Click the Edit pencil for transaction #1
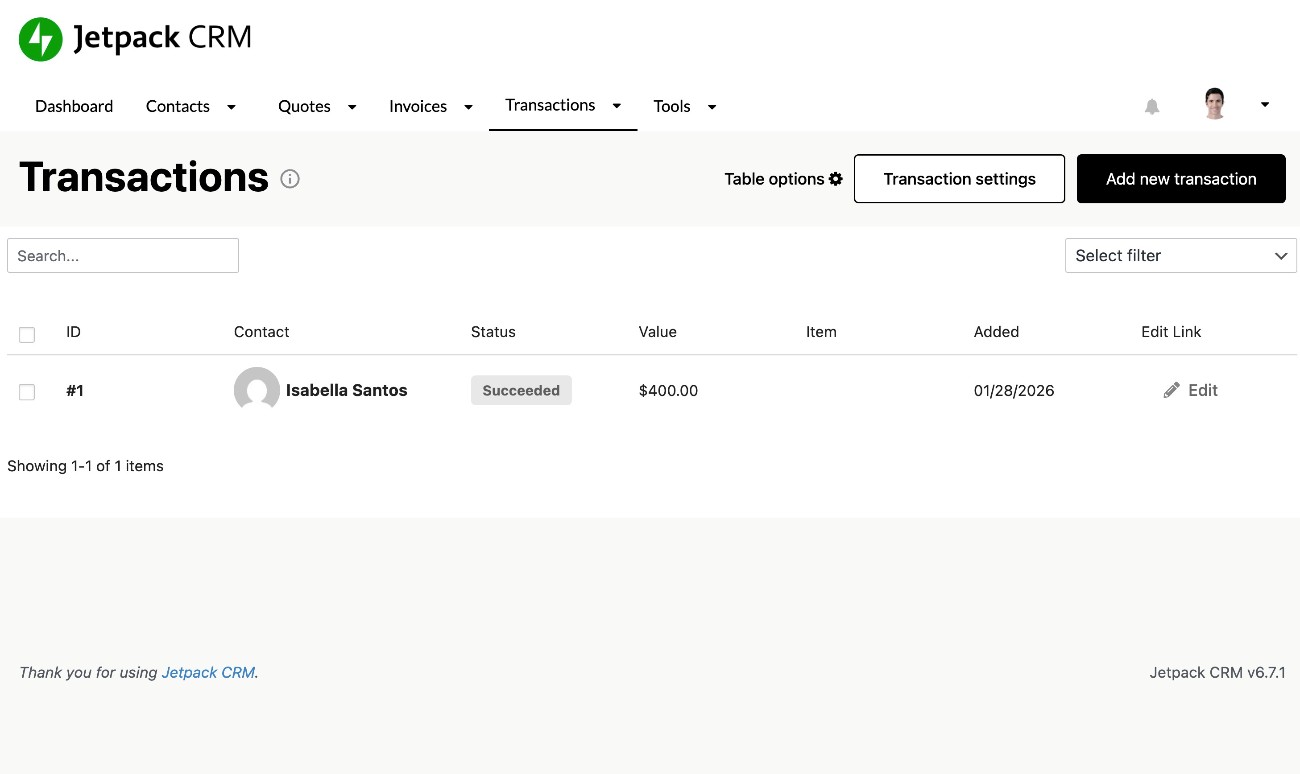The height and width of the screenshot is (774, 1300). click(1171, 390)
